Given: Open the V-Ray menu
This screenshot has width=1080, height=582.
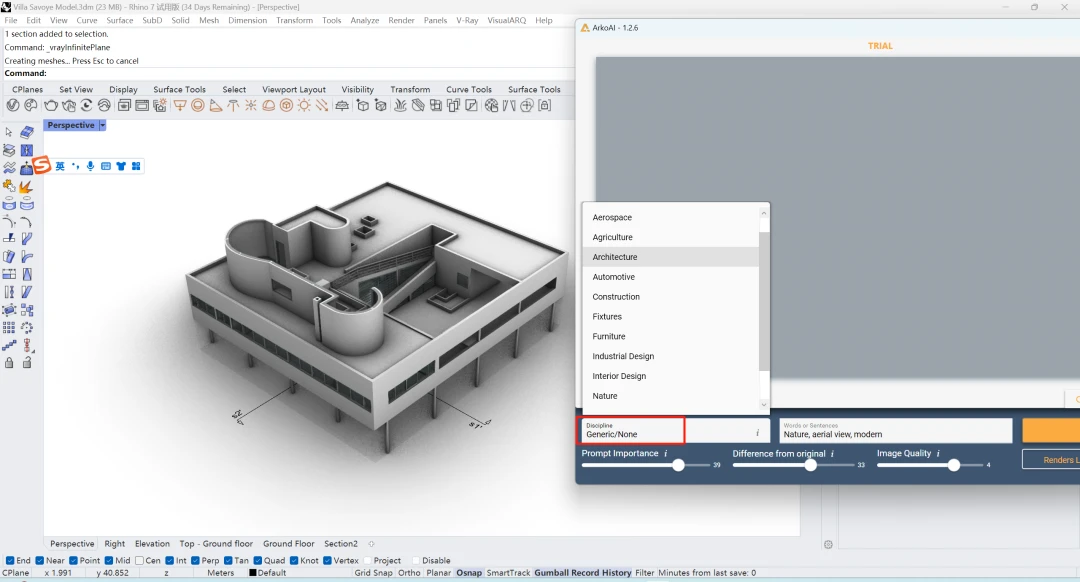Looking at the screenshot, I should pyautogui.click(x=466, y=20).
